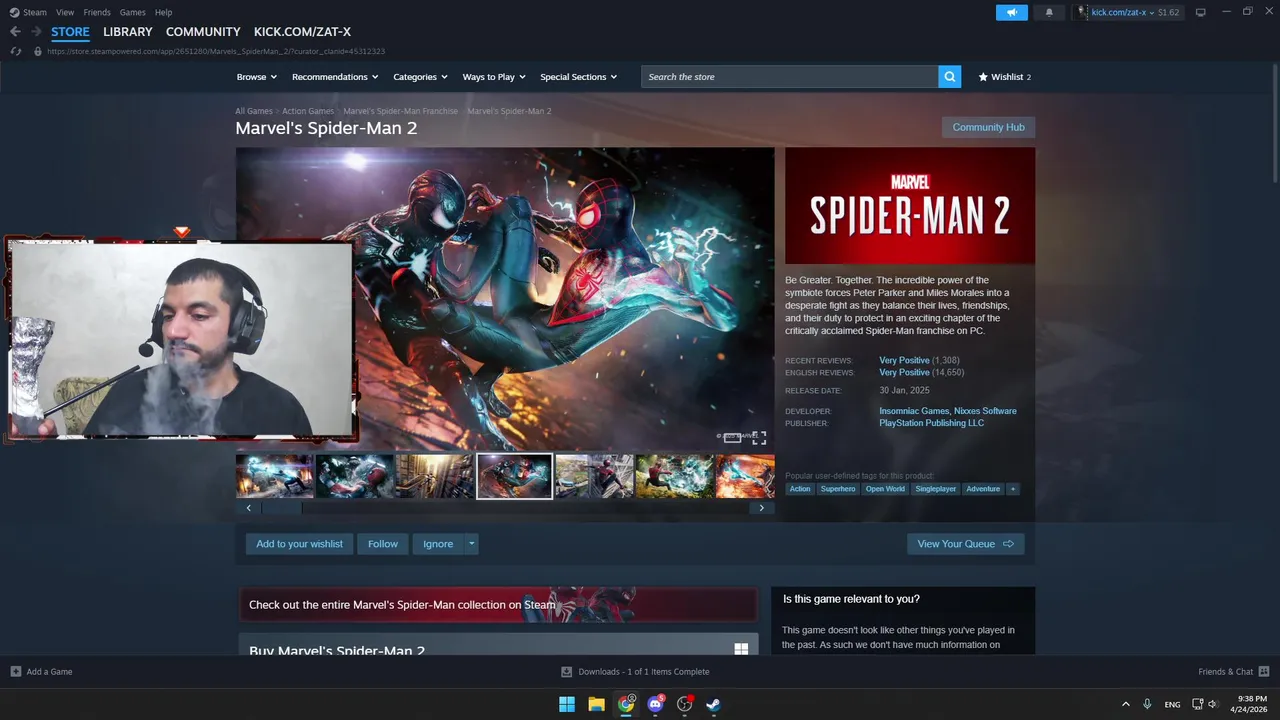1280x720 pixels.
Task: Select the yellow-lit hallway thumbnail
Action: pyautogui.click(x=434, y=476)
